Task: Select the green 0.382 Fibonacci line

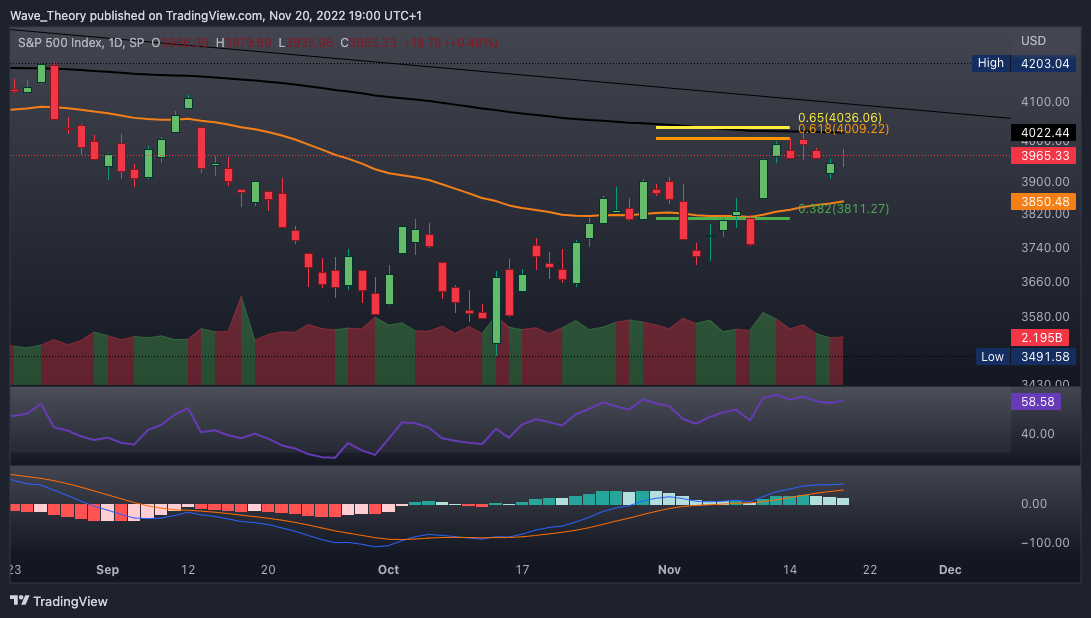Action: click(722, 219)
